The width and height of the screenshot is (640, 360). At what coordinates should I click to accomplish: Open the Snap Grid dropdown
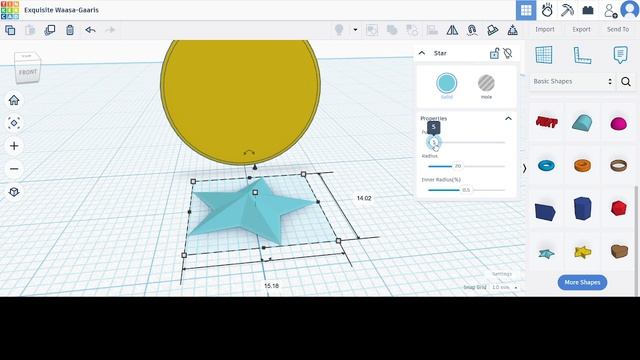504,287
